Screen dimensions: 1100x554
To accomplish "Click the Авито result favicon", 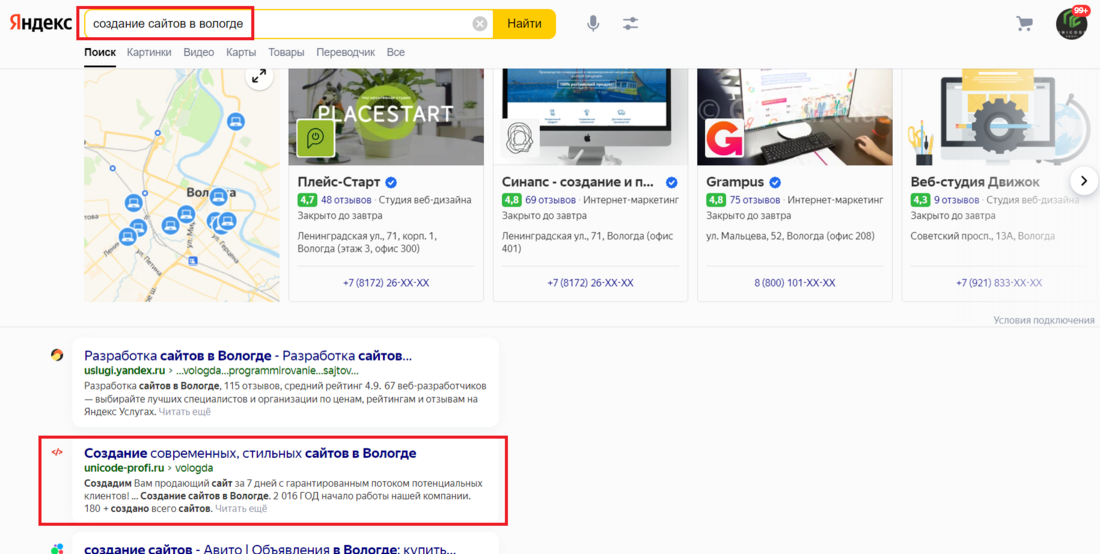I will [58, 548].
